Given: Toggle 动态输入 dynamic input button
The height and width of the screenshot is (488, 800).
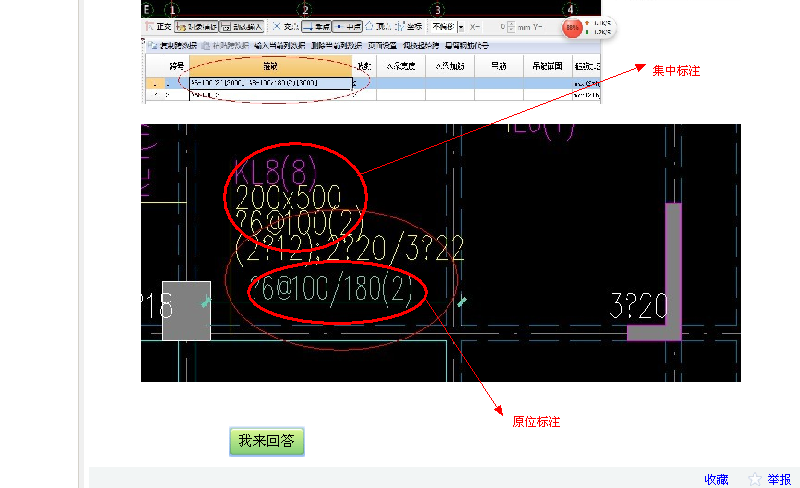Looking at the screenshot, I should point(242,27).
